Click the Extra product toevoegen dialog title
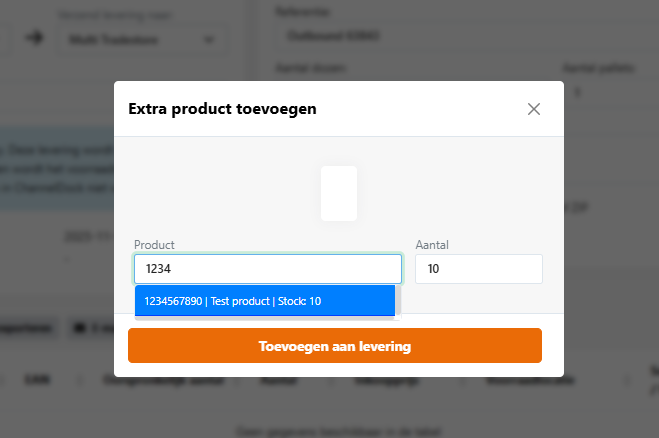 coord(223,108)
